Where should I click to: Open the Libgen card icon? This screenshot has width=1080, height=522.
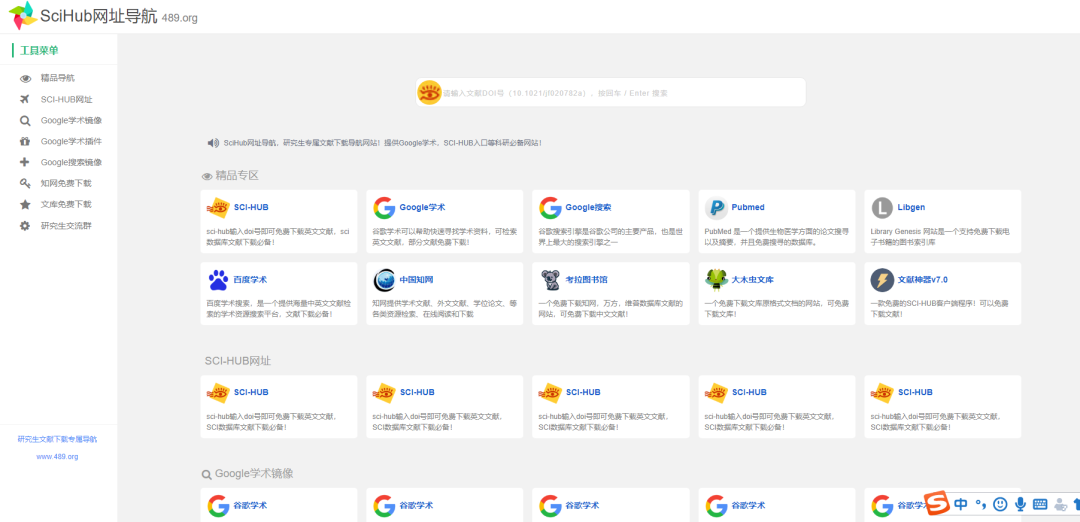click(882, 208)
